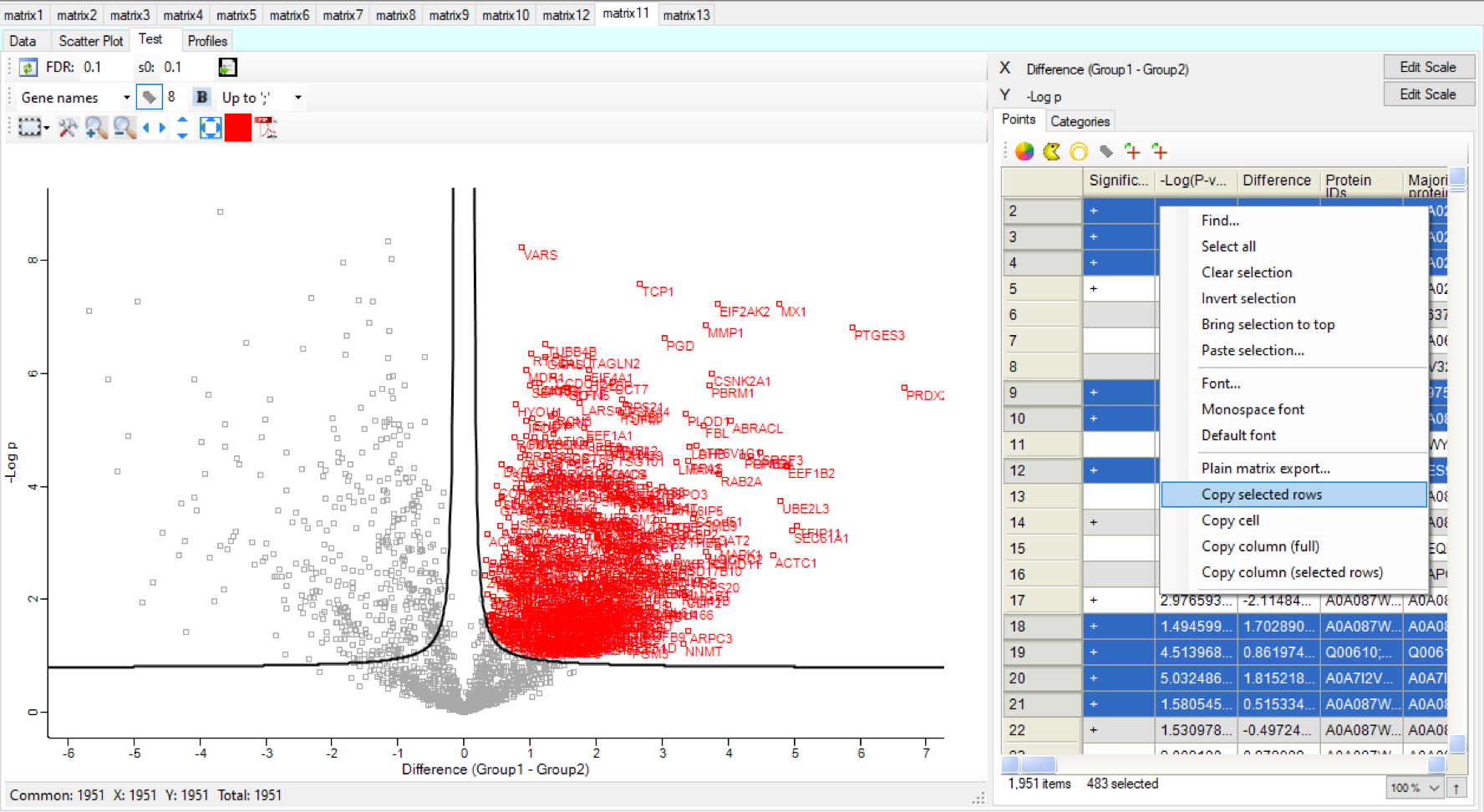This screenshot has width=1484, height=812.
Task: Click Edit Scale button for X axis
Action: [1427, 67]
